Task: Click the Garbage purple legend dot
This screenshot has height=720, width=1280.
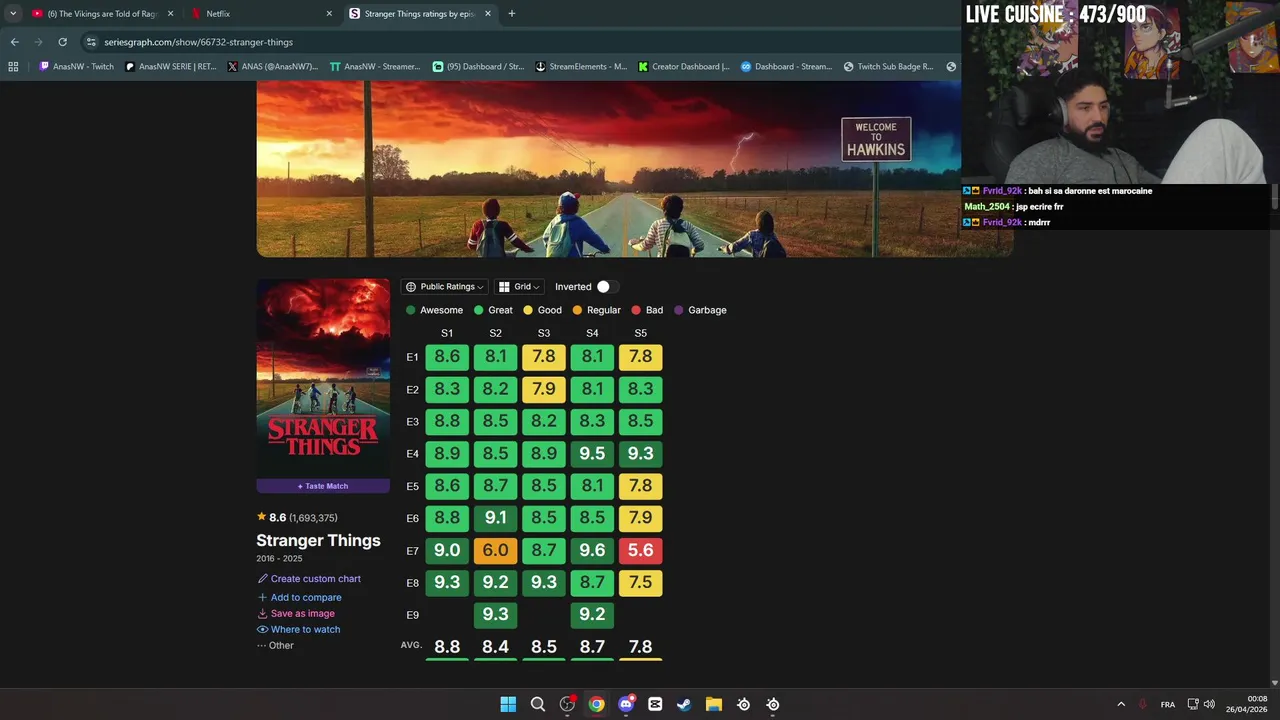Action: [x=678, y=310]
